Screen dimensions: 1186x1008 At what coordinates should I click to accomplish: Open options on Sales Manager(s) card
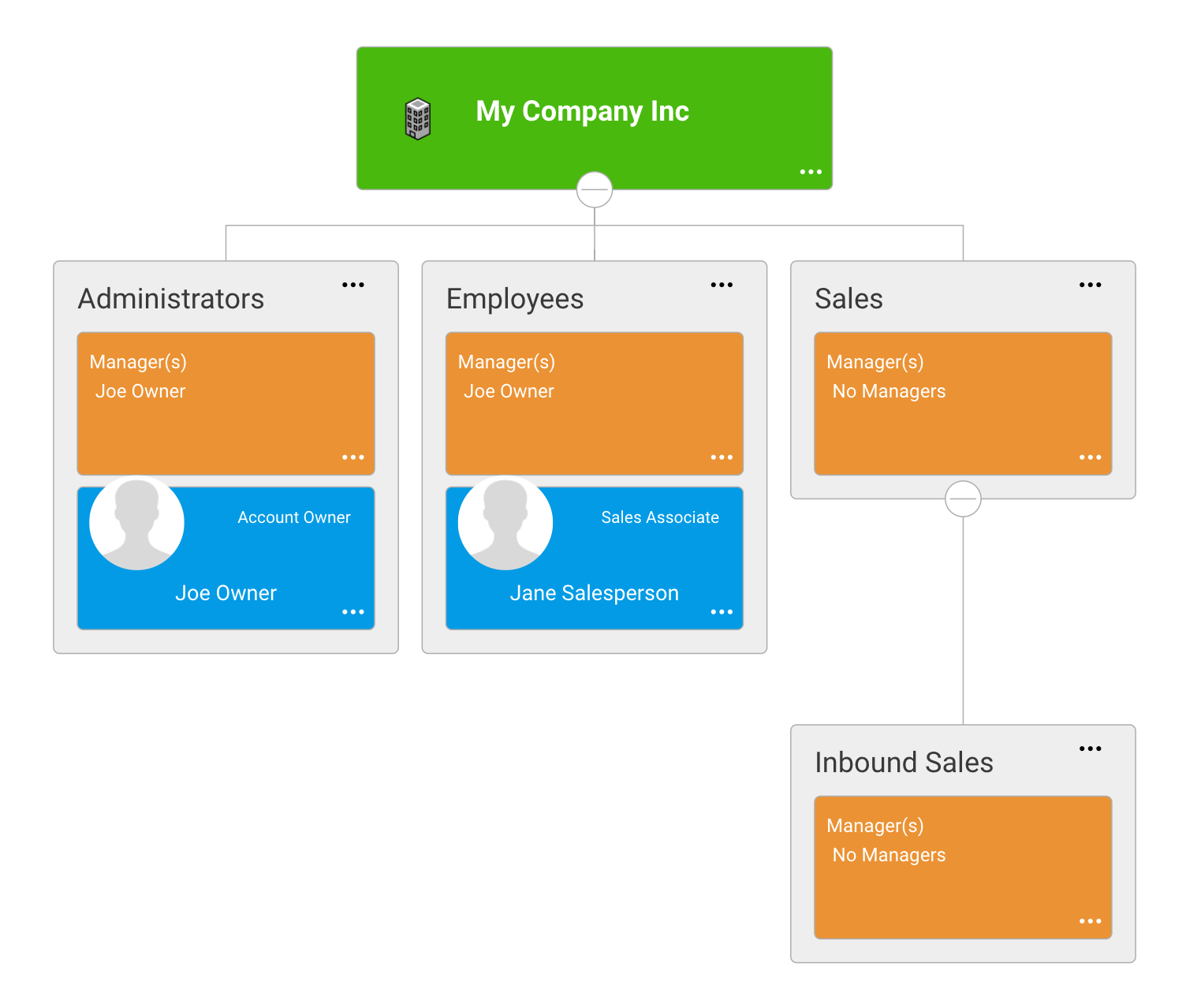click(x=1090, y=457)
